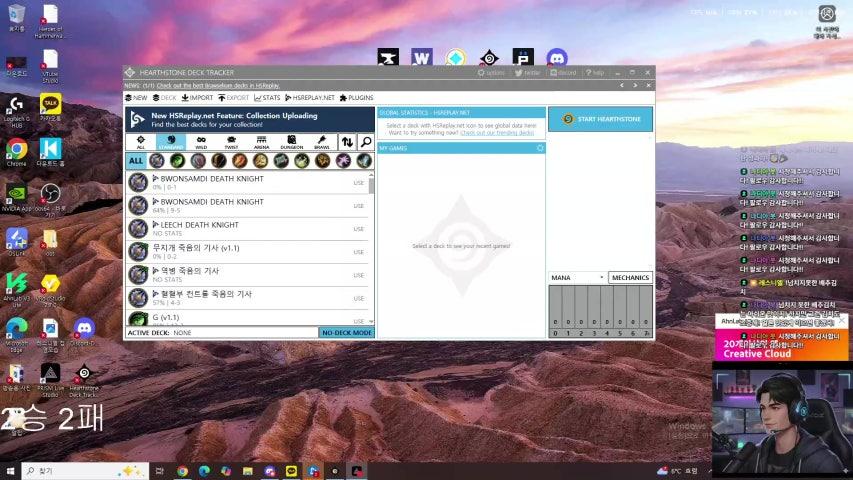Click the deck sort order arrows icon

tap(347, 142)
